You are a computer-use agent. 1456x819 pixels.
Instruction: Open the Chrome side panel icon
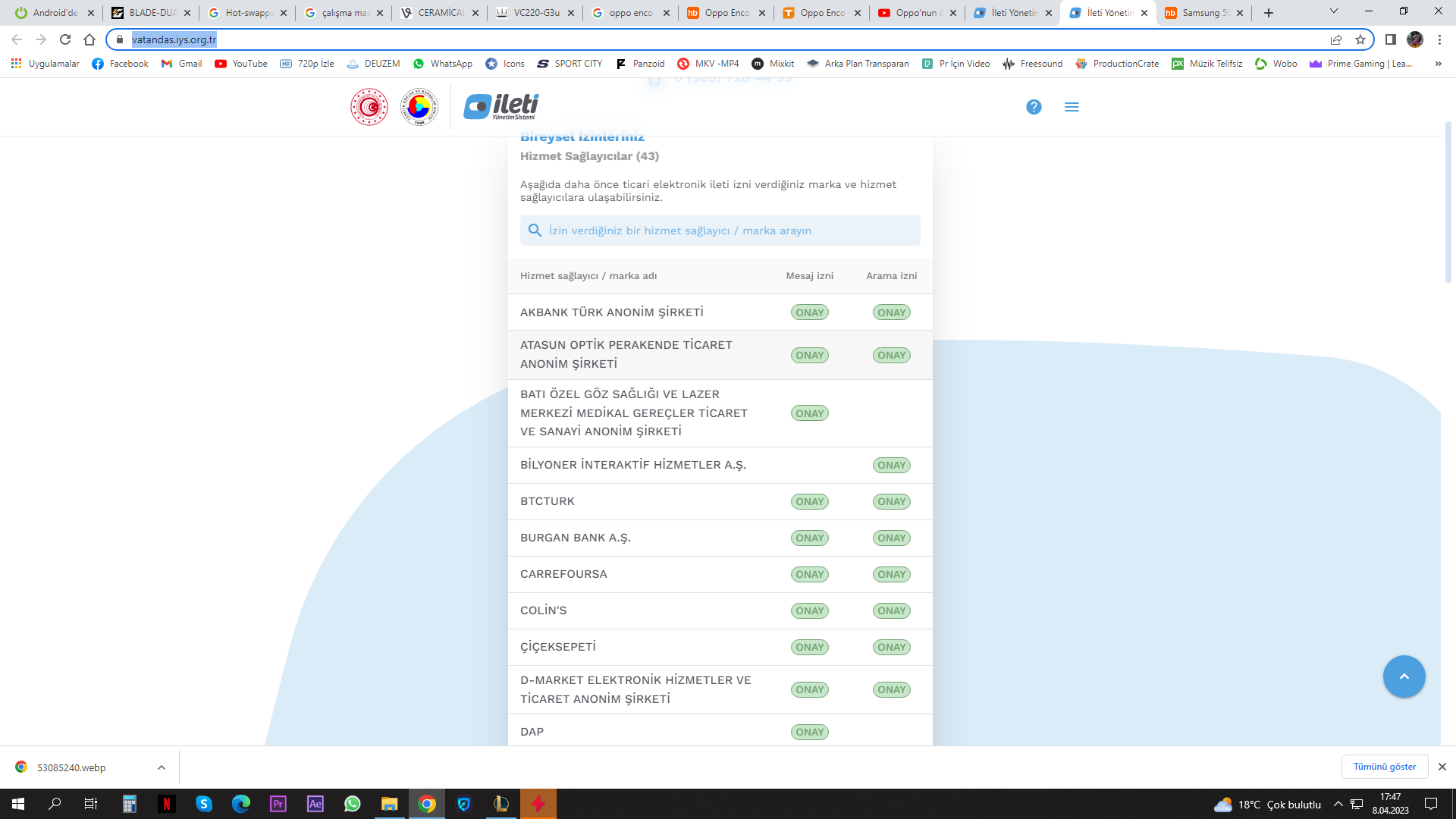(x=1390, y=39)
